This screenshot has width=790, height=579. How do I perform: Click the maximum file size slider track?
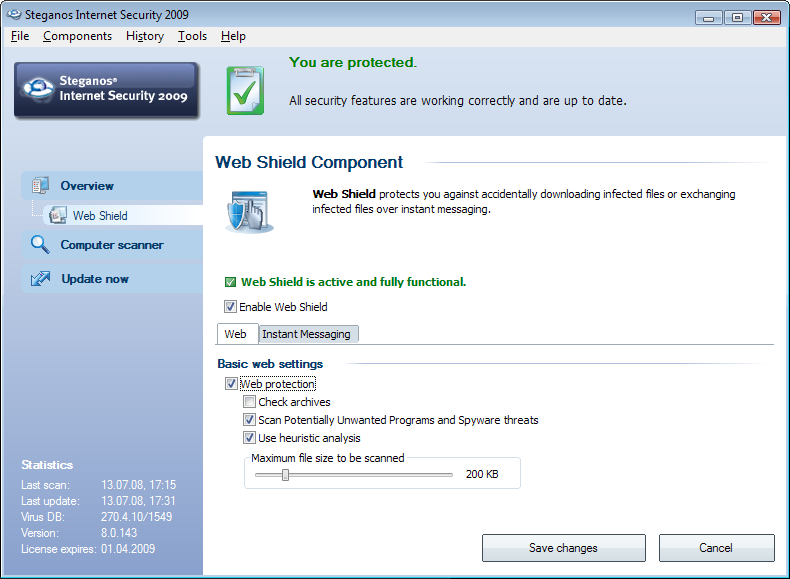[354, 475]
